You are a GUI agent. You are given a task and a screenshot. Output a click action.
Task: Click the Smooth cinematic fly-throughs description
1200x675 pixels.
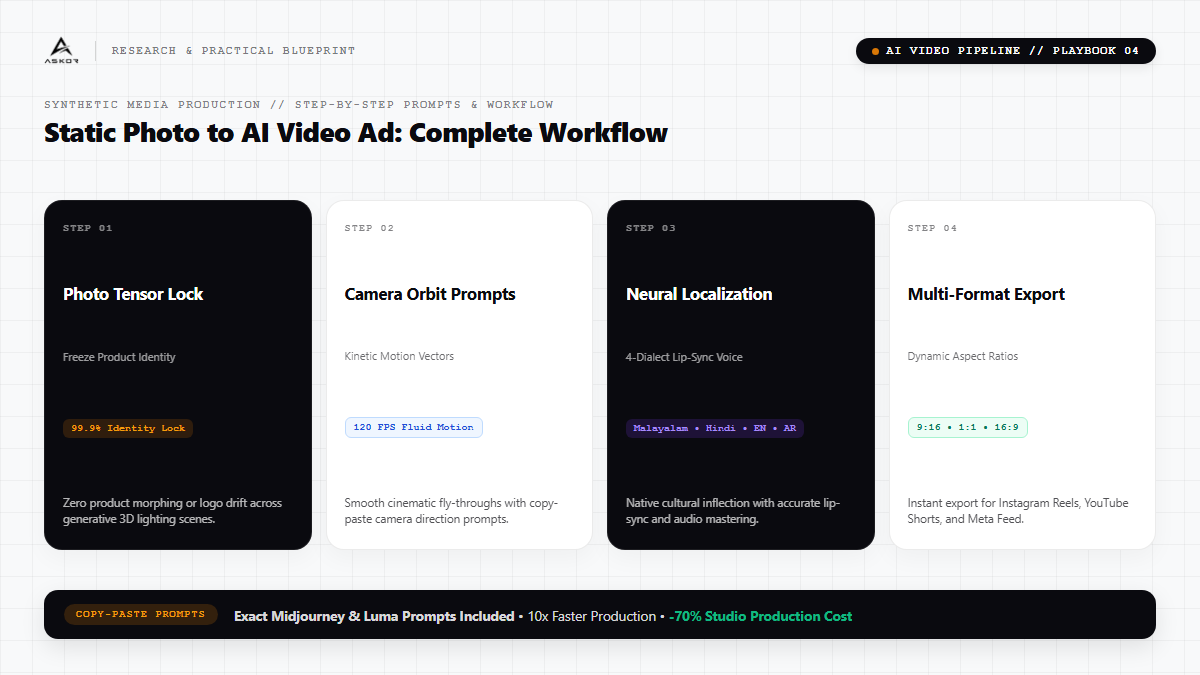(451, 511)
